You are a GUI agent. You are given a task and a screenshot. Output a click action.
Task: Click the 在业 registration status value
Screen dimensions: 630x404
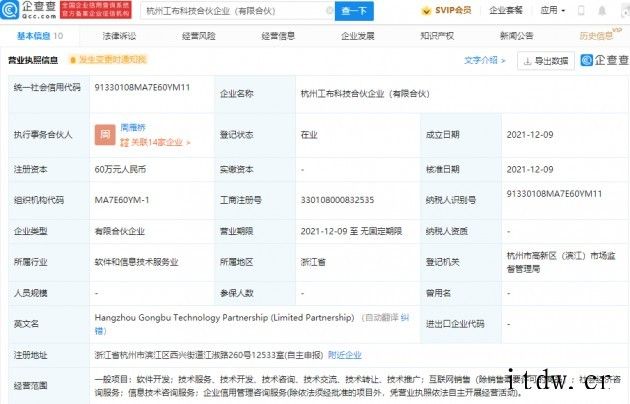309,135
